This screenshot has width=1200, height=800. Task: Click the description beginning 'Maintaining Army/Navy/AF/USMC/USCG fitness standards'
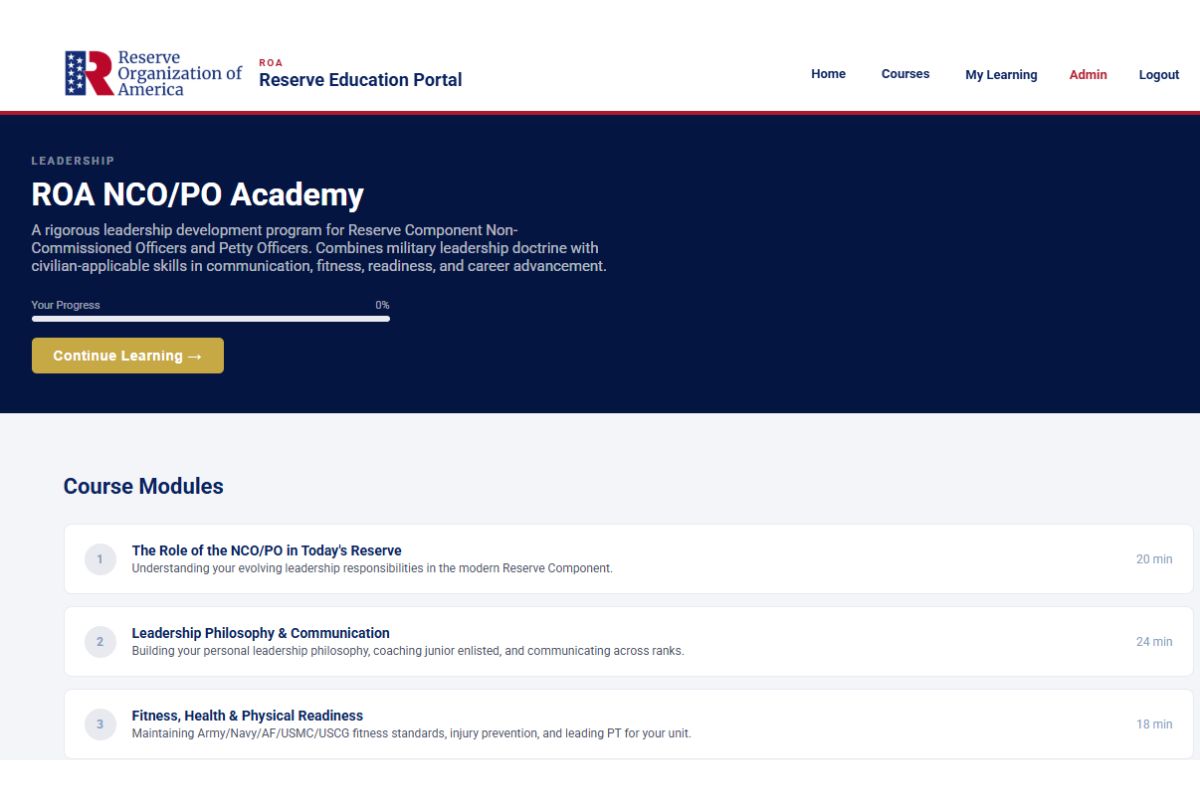[x=411, y=733]
